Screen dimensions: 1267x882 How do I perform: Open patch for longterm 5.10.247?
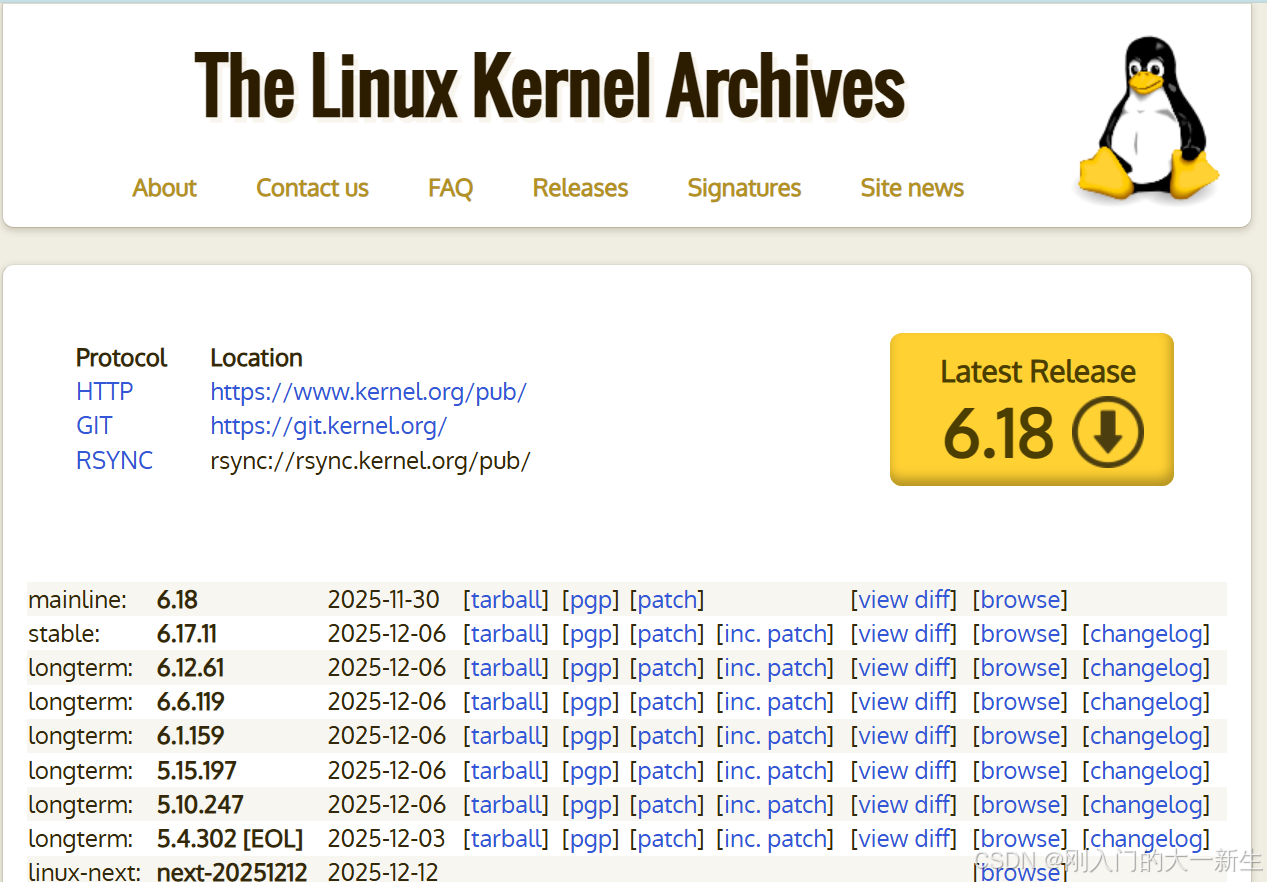coord(667,806)
